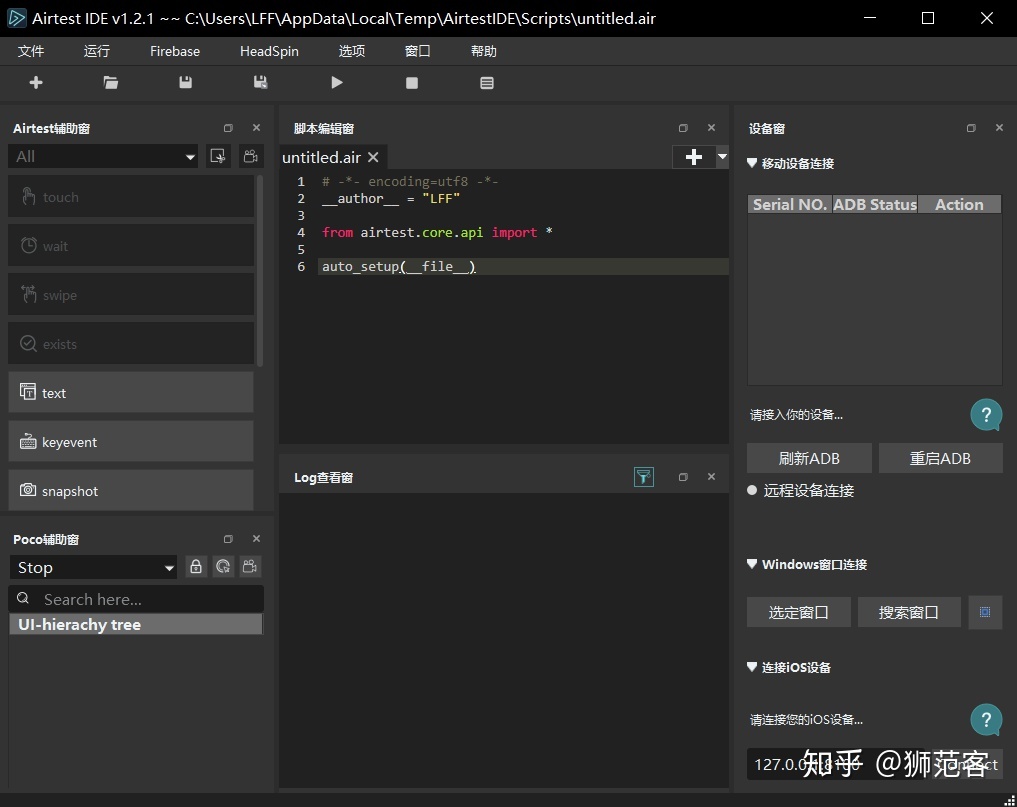Undock the Log查看窗 panel

point(683,477)
